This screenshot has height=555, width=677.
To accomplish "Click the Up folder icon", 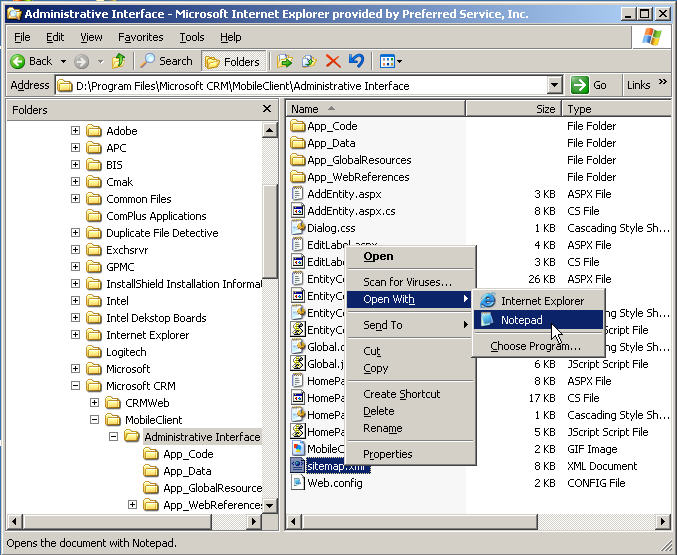I will [119, 61].
